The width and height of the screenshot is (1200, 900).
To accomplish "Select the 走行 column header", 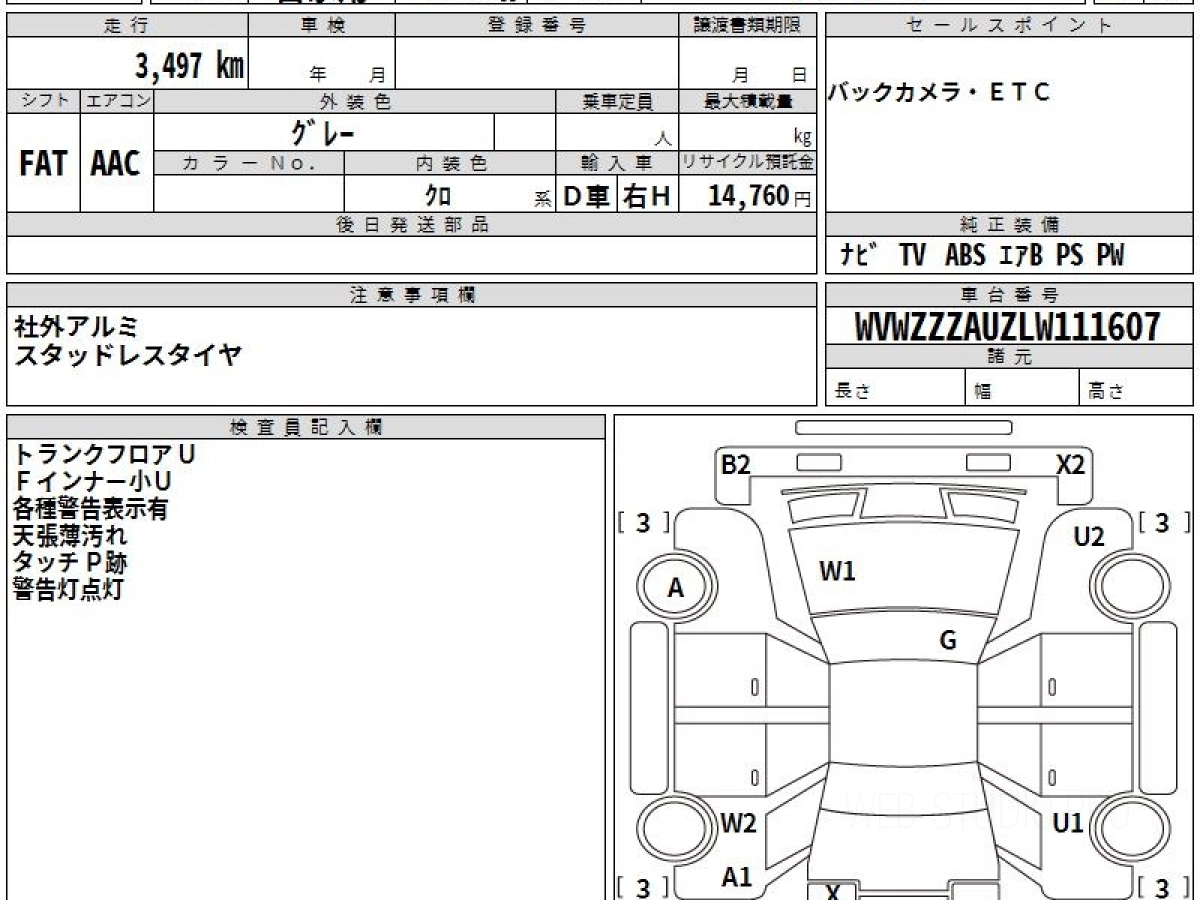I will coord(127,26).
